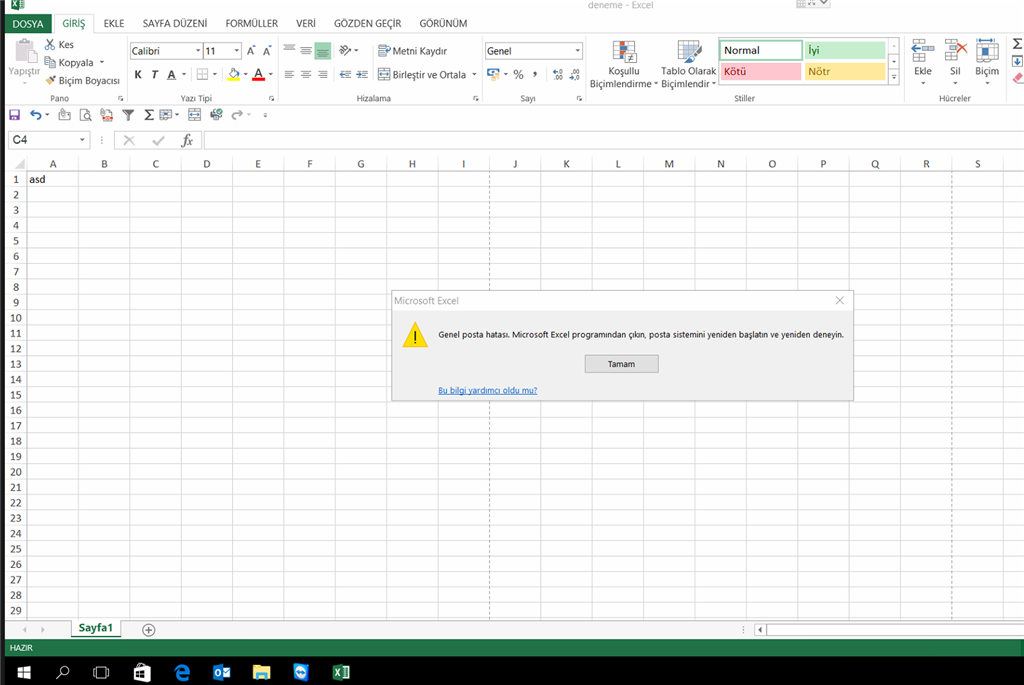This screenshot has width=1024, height=685.
Task: Click the Biçim Boyacısı format painter
Action: (x=82, y=80)
